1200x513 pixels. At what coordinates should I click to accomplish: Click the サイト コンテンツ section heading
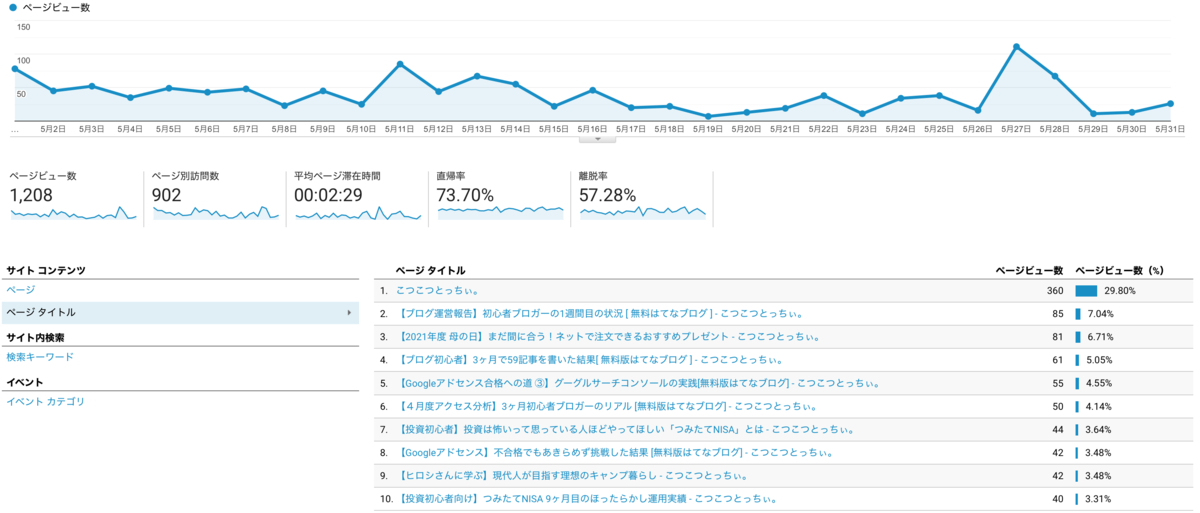point(46,271)
